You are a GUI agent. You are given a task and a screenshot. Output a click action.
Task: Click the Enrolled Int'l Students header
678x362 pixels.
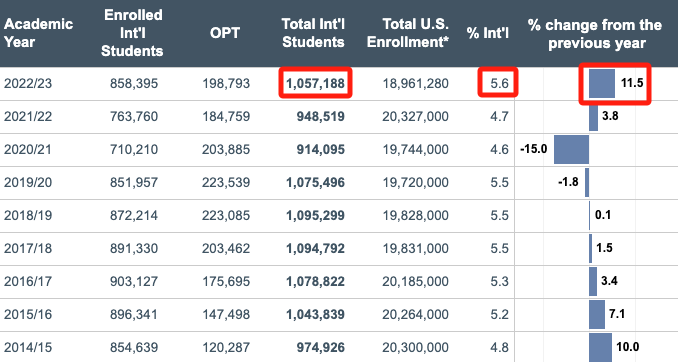coord(132,33)
